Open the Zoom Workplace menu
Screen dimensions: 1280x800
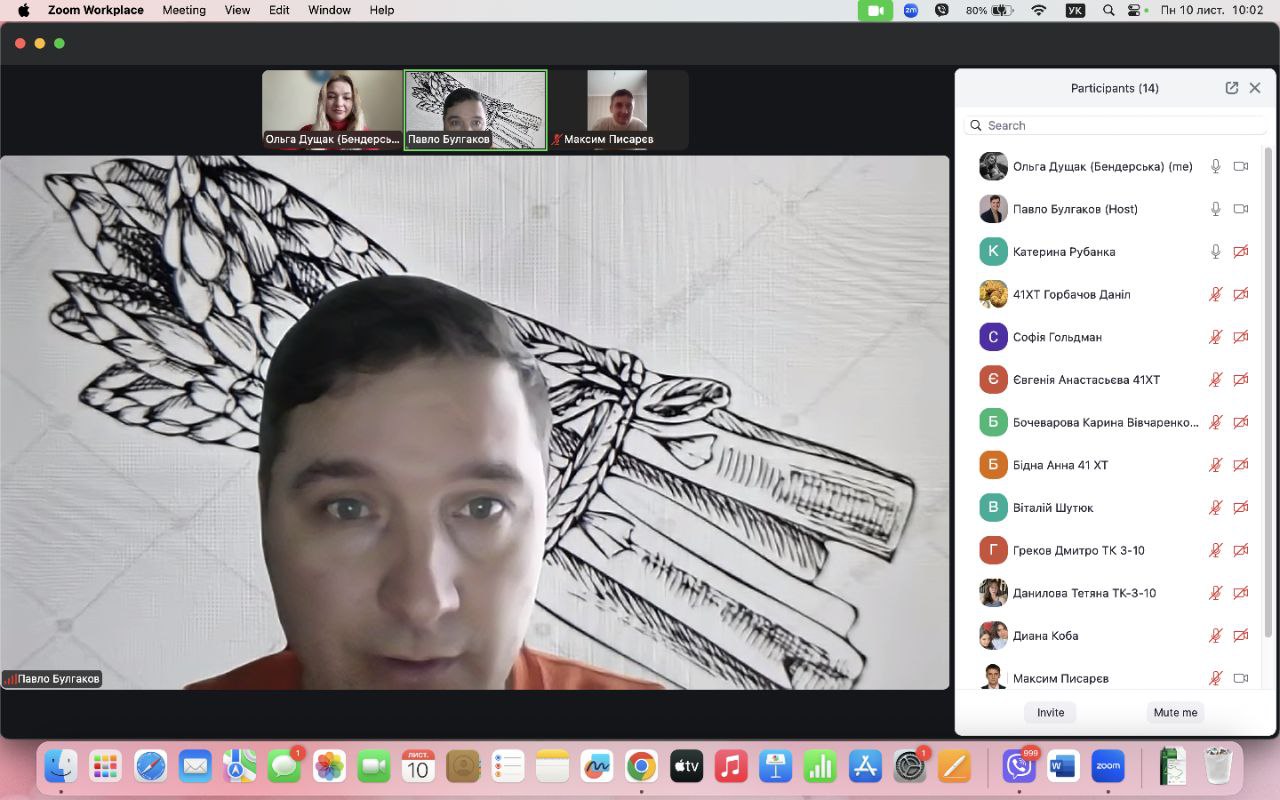coord(96,10)
